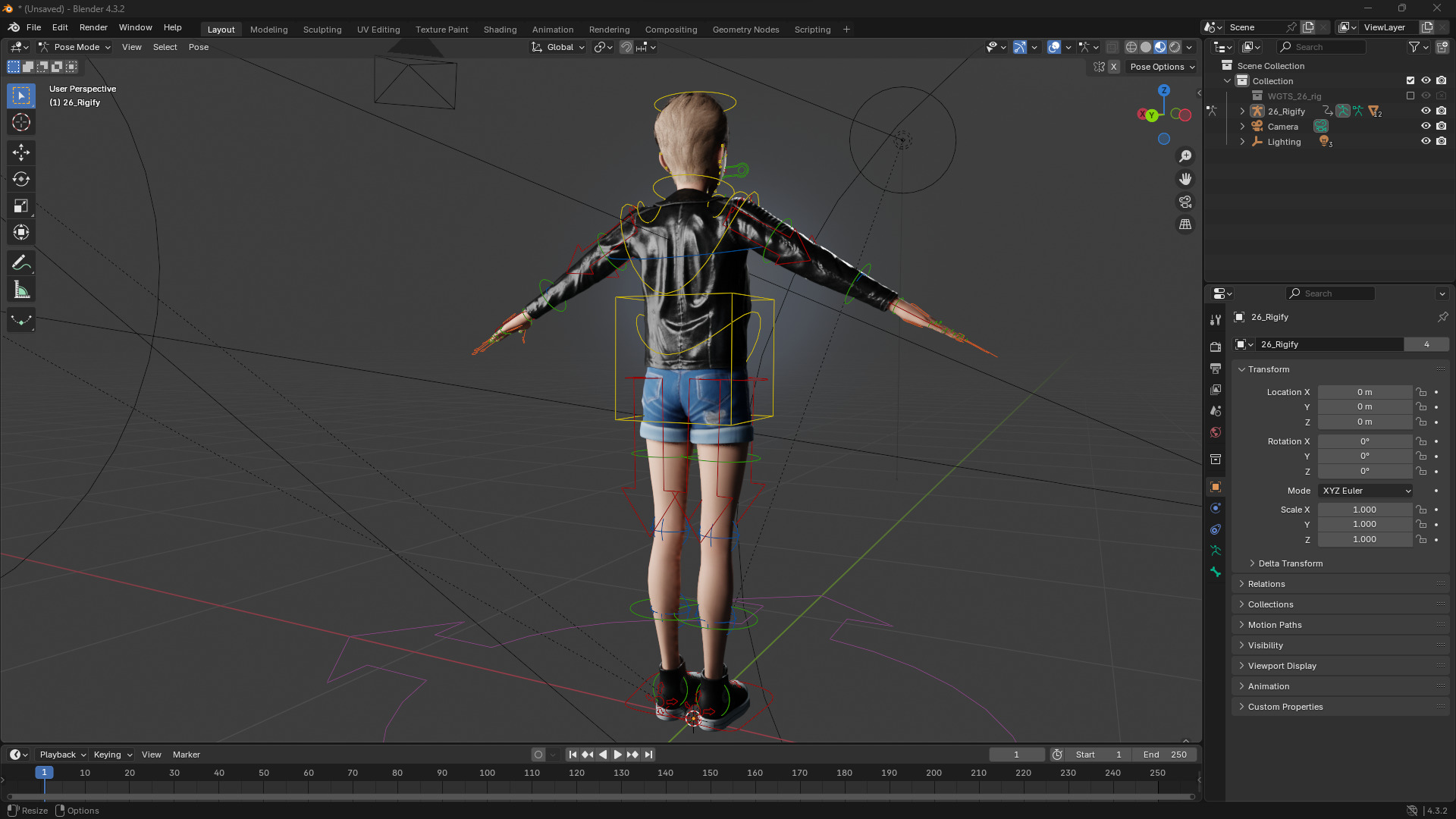Toggle perspective/orthographic grid icon

tap(1185, 224)
